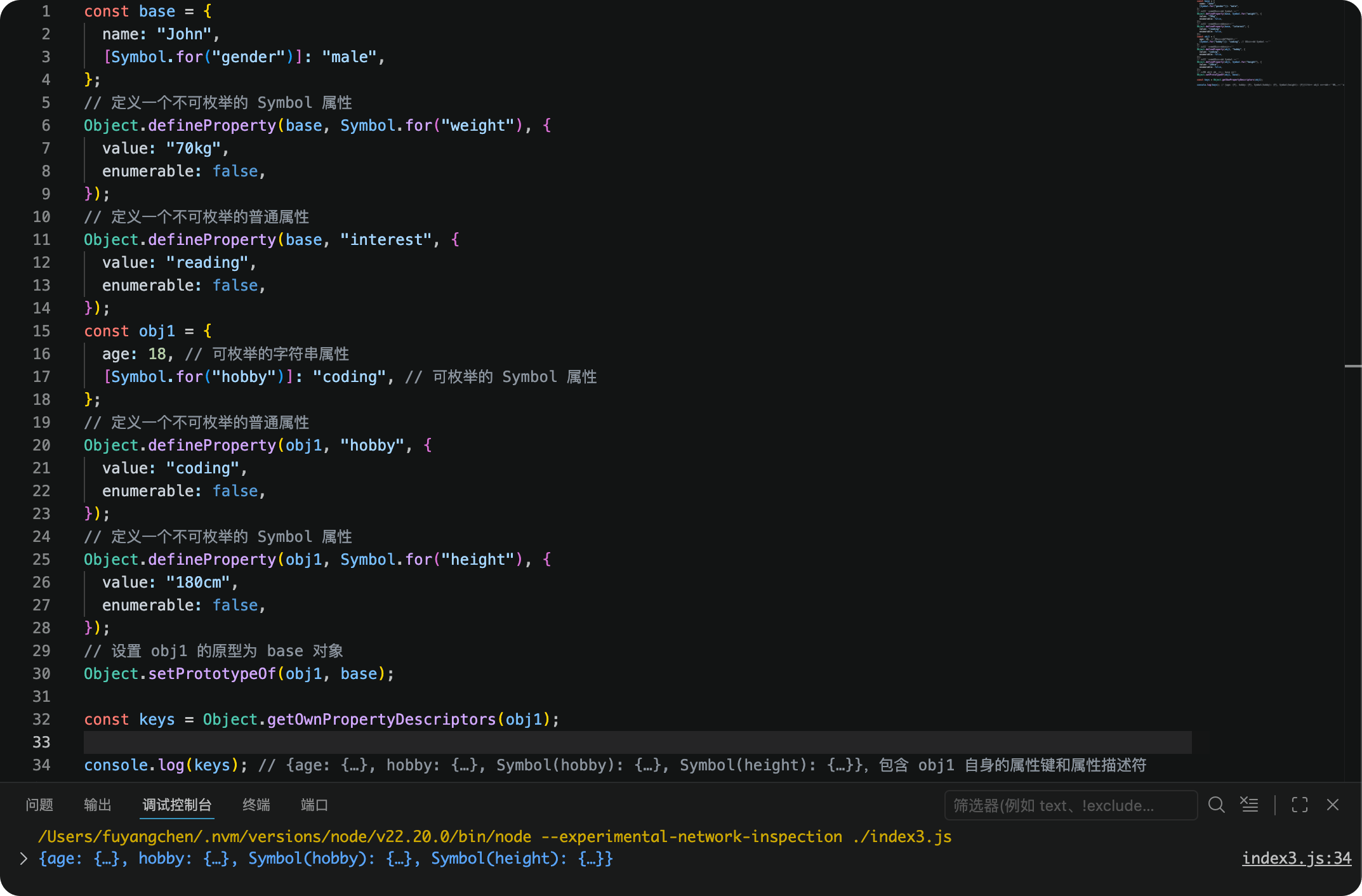Switch to the 端口 tab
This screenshot has height=896, width=1362.
tap(314, 805)
